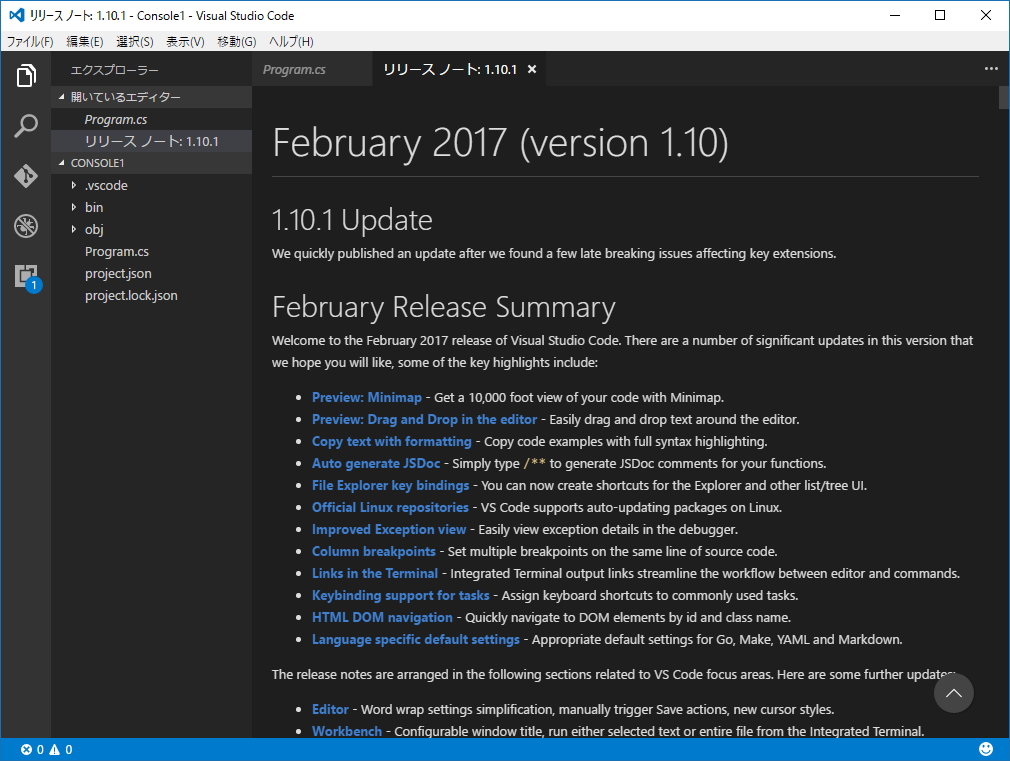Open the Search view in the activity bar
1010x761 pixels.
(x=25, y=125)
